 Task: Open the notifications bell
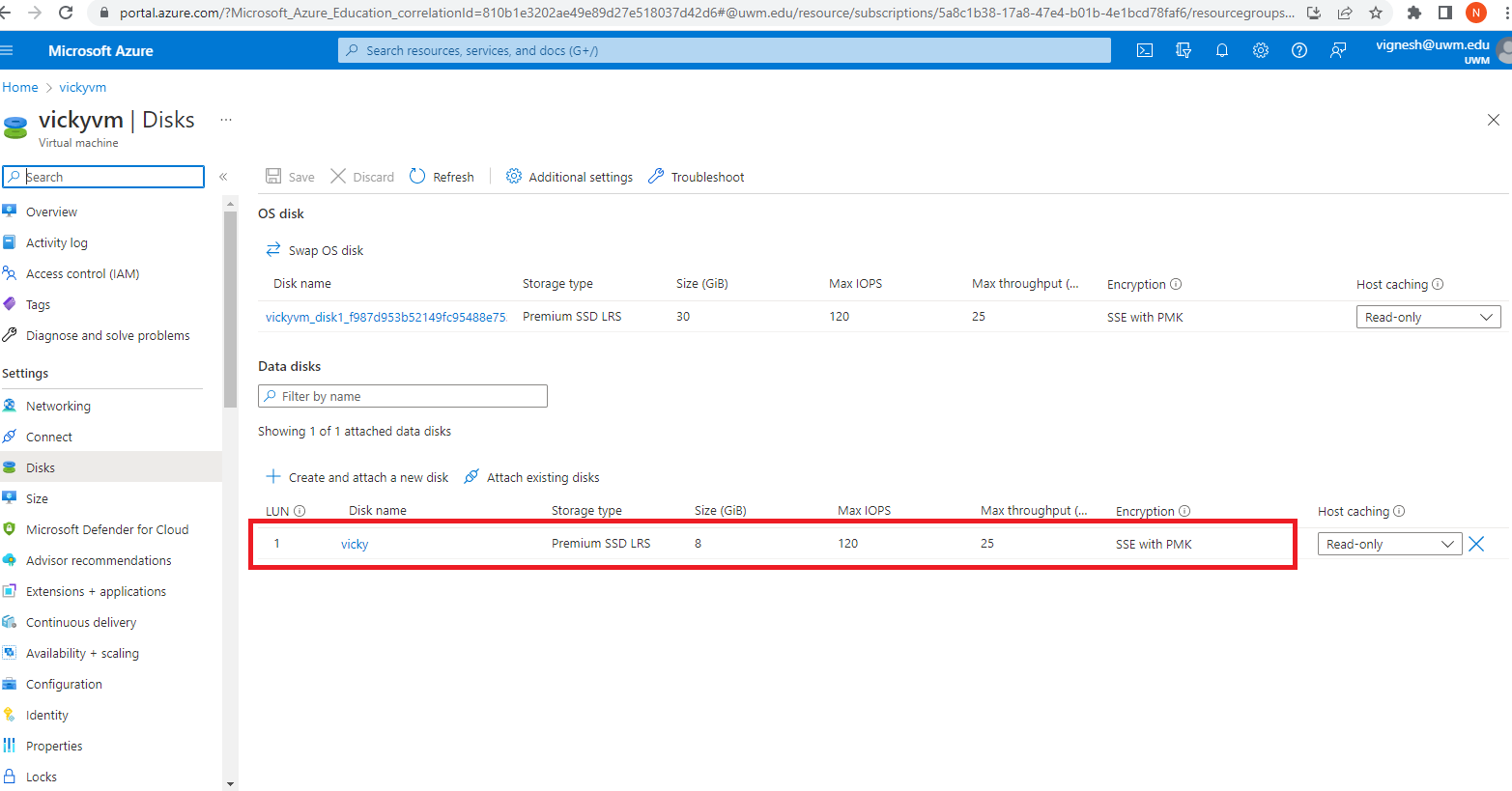pyautogui.click(x=1221, y=49)
